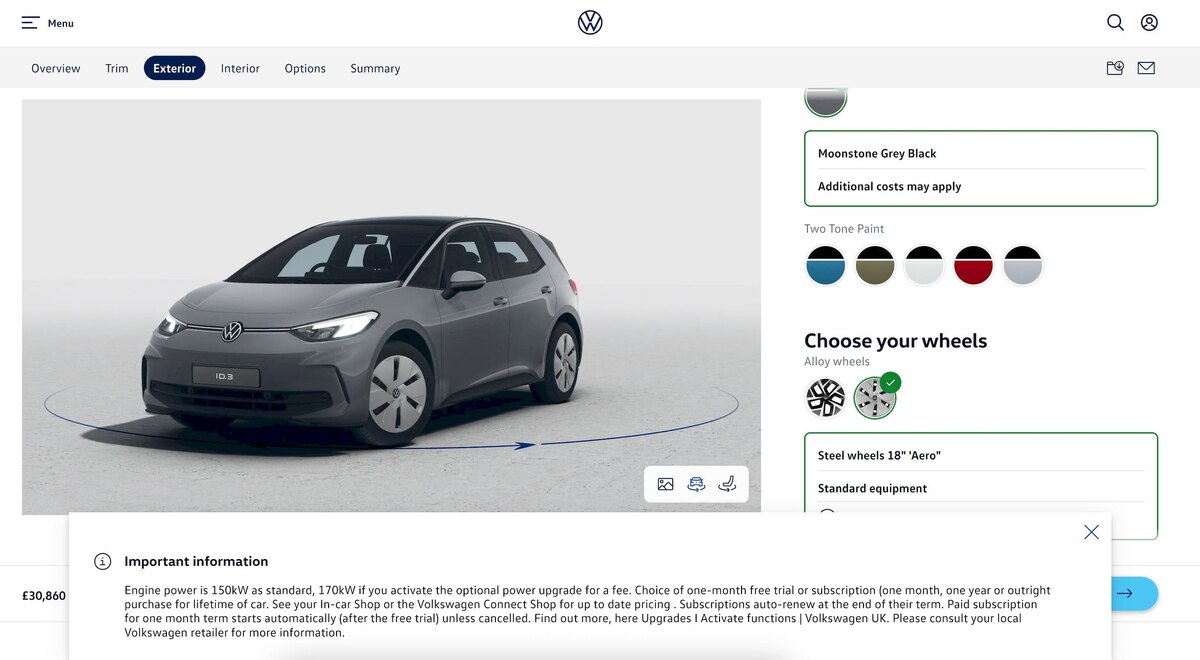The image size is (1200, 660).
Task: Click the email envelope icon
Action: (x=1146, y=68)
